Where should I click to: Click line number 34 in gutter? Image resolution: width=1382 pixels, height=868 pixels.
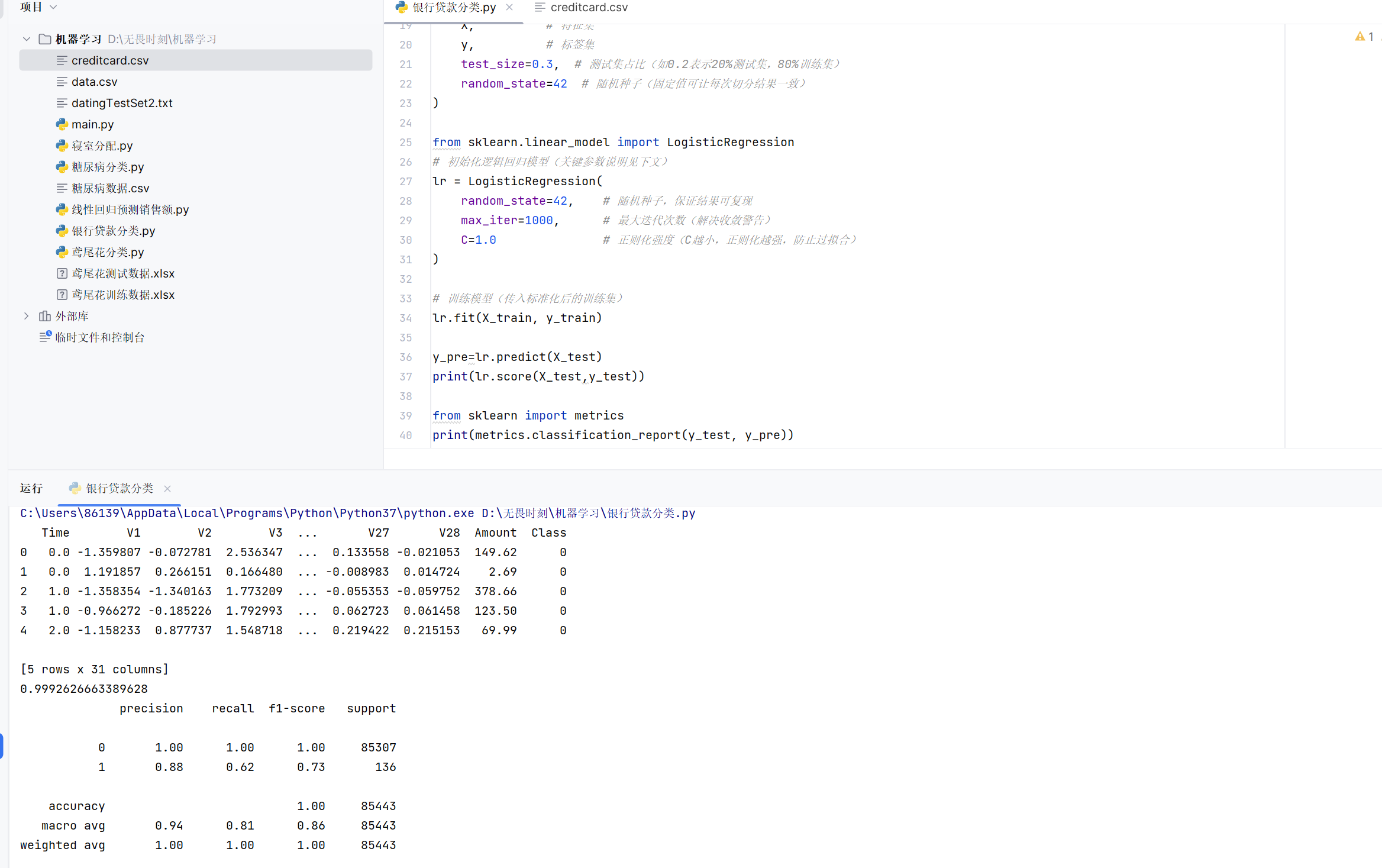405,318
